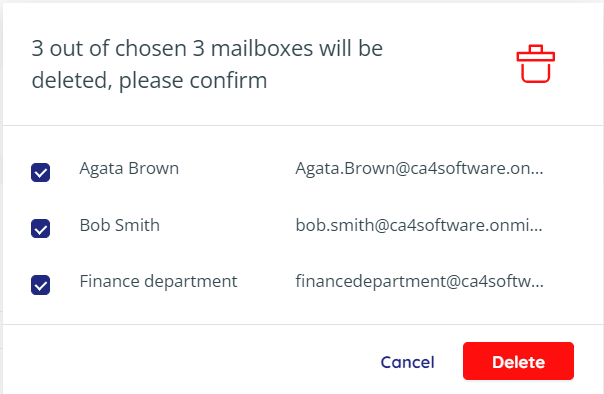Click the divider line above the Cancel button

303,324
